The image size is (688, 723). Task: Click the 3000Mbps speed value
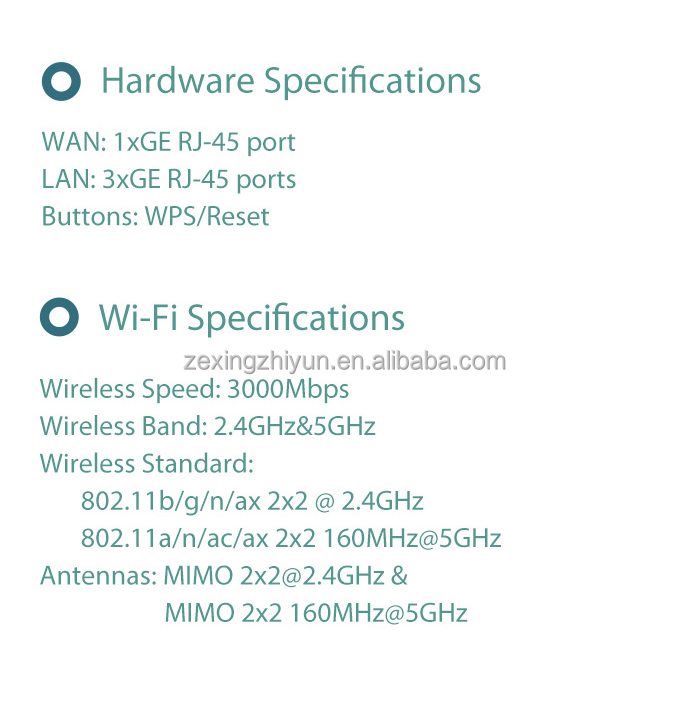click(x=288, y=390)
